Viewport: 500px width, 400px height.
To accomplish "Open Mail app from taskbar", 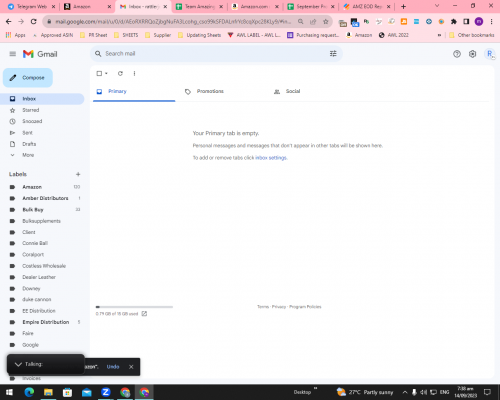I will pyautogui.click(x=87, y=392).
